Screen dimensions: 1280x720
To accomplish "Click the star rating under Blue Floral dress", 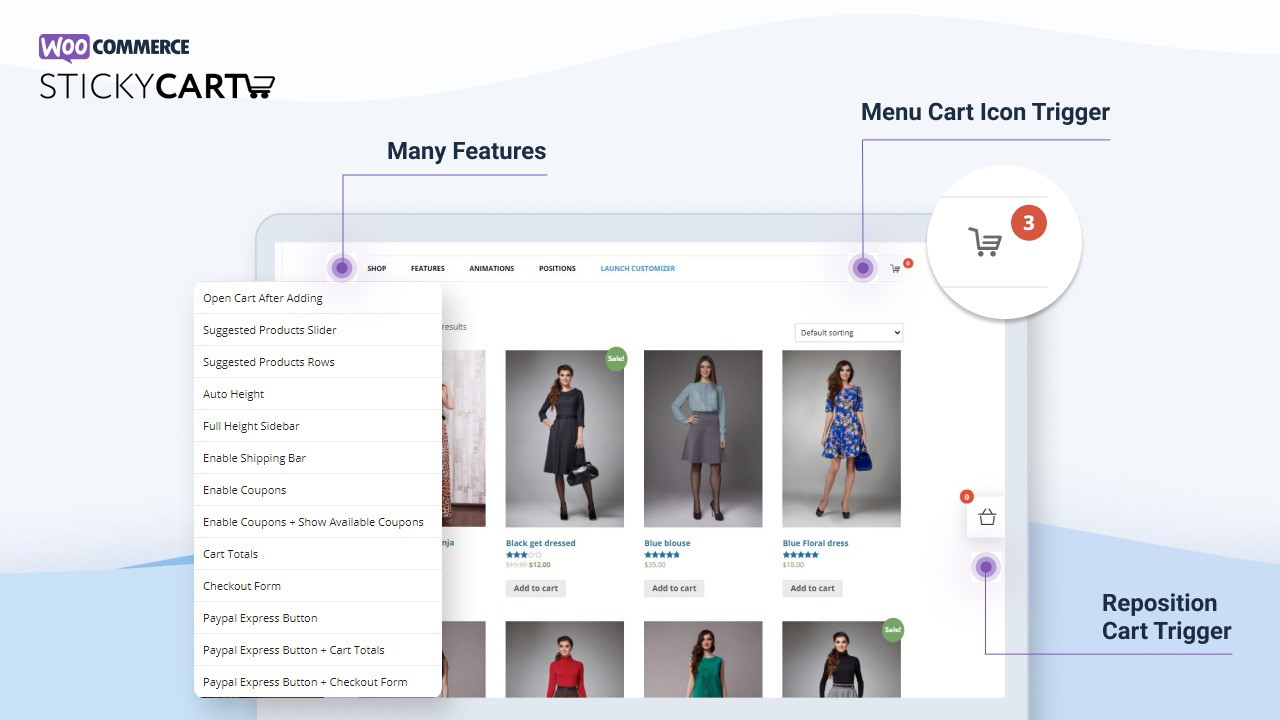I will click(801, 555).
